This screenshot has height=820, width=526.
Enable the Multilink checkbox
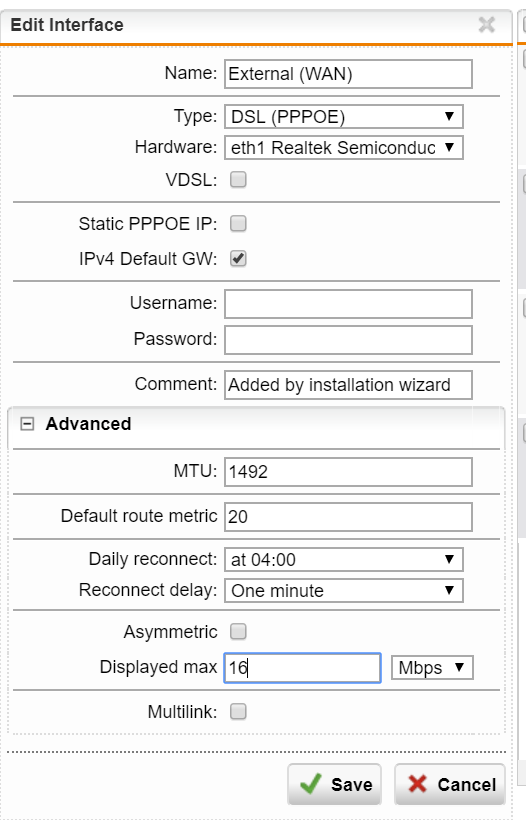point(238,712)
